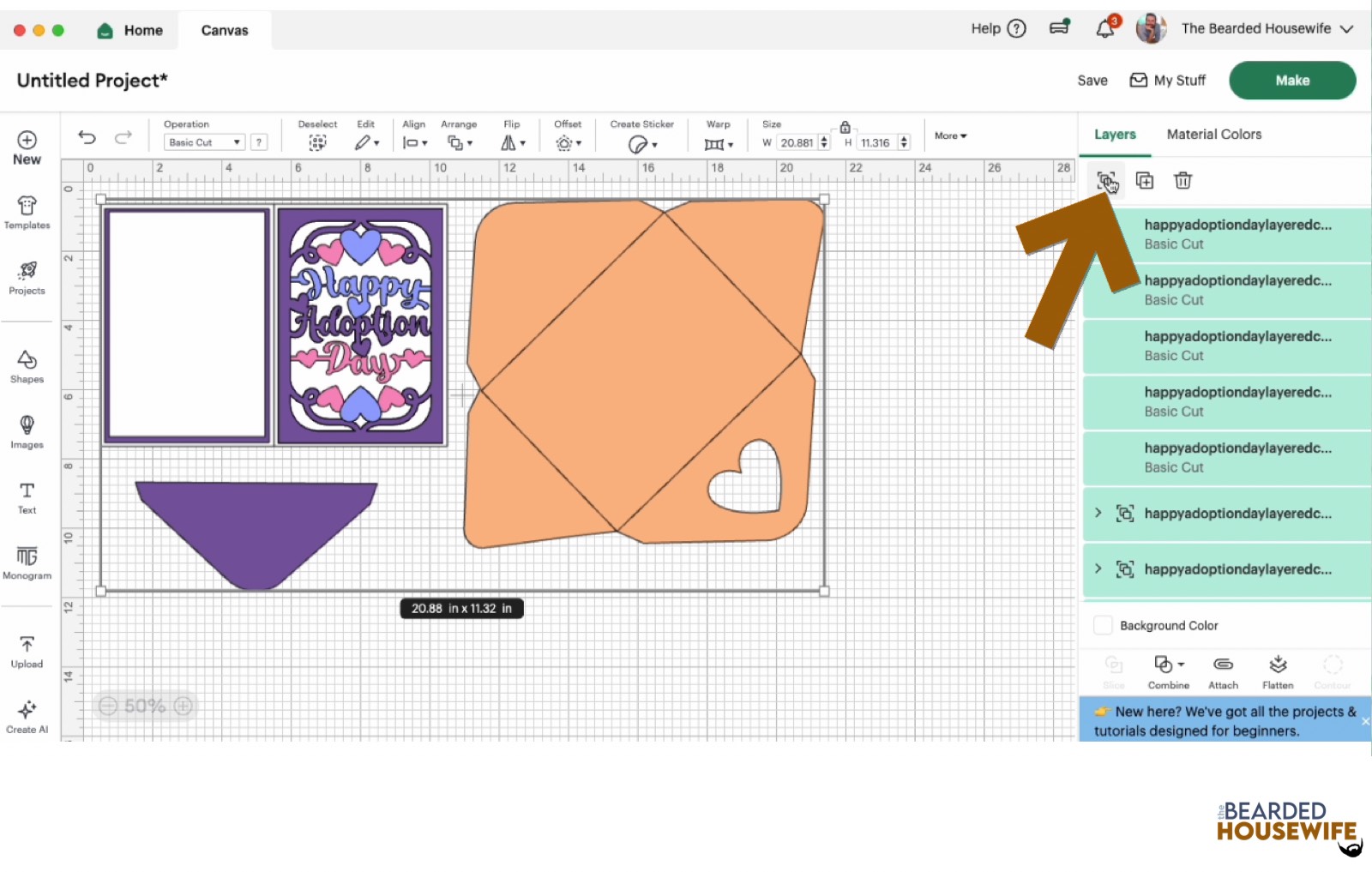This screenshot has height=872, width=1372.
Task: Toggle the Slice option
Action: point(1113,670)
